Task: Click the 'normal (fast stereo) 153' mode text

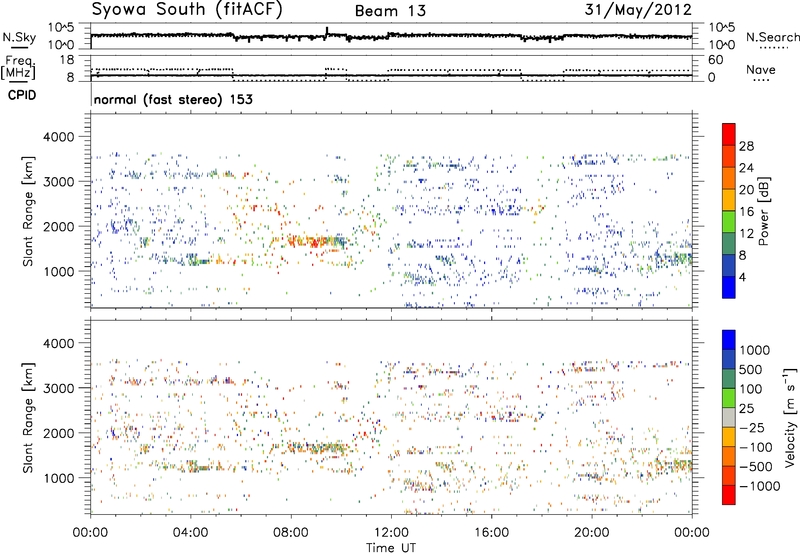Action: (173, 99)
